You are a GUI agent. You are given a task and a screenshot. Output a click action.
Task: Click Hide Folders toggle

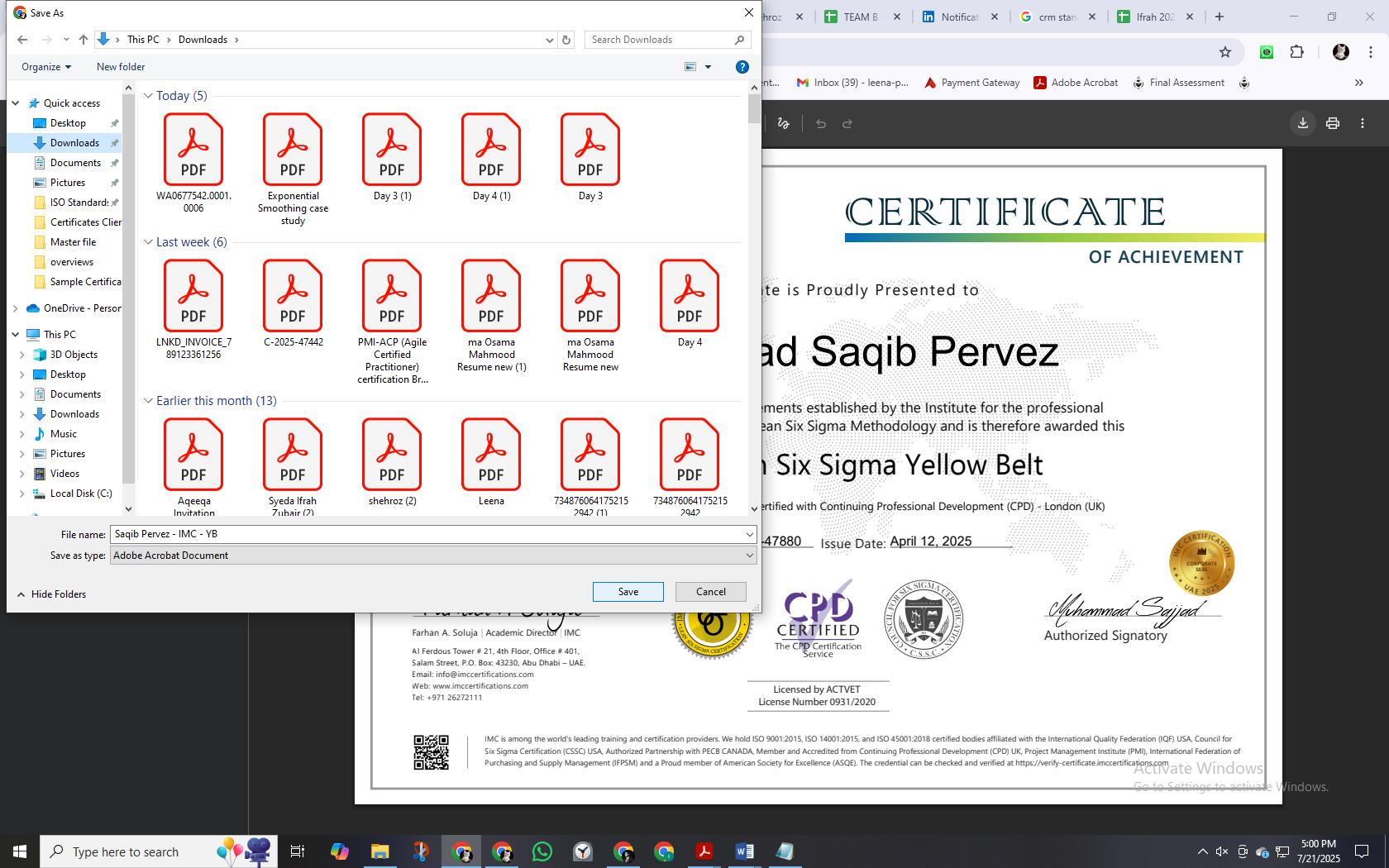coord(51,594)
